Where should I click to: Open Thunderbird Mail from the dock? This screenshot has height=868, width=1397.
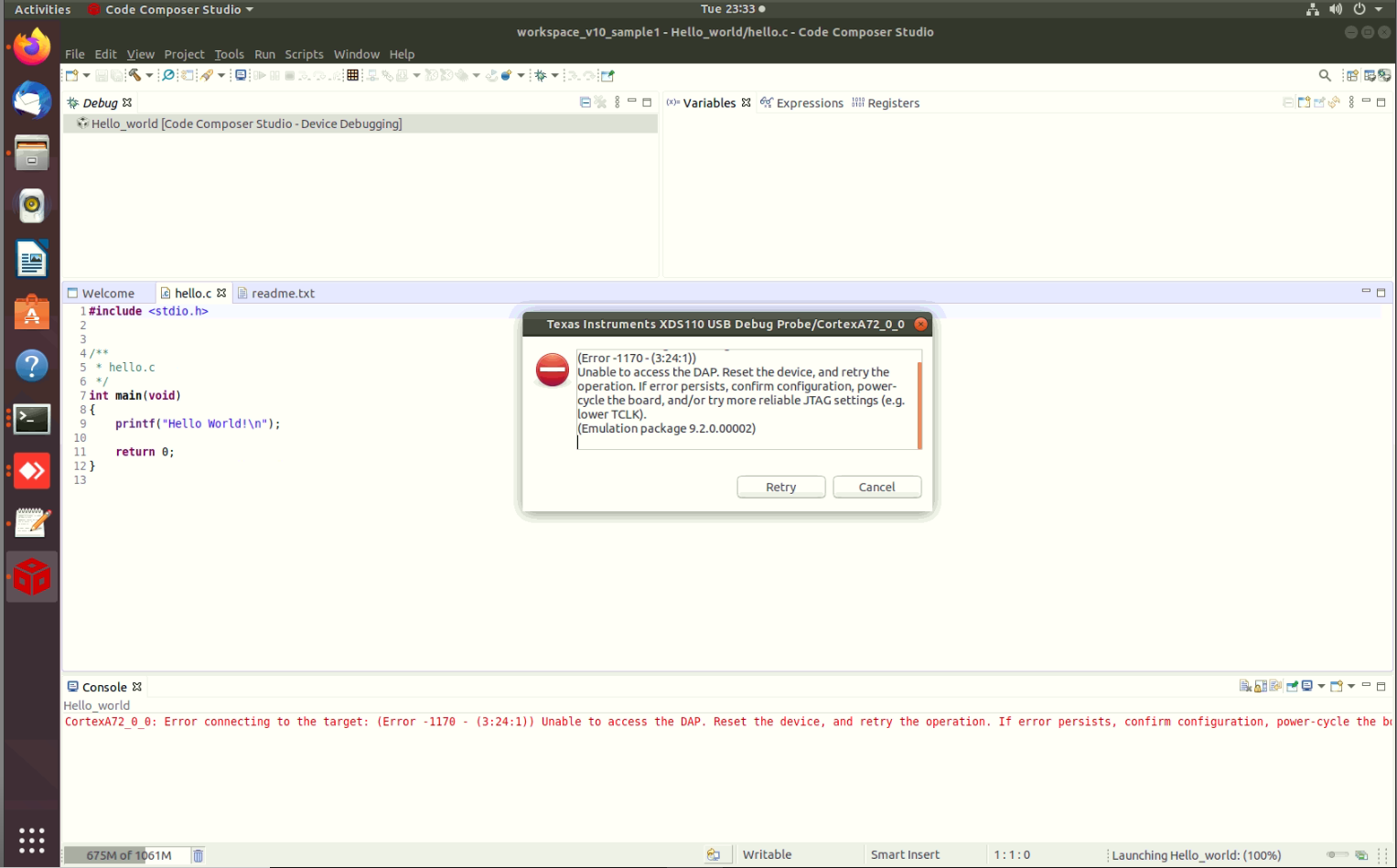(32, 100)
